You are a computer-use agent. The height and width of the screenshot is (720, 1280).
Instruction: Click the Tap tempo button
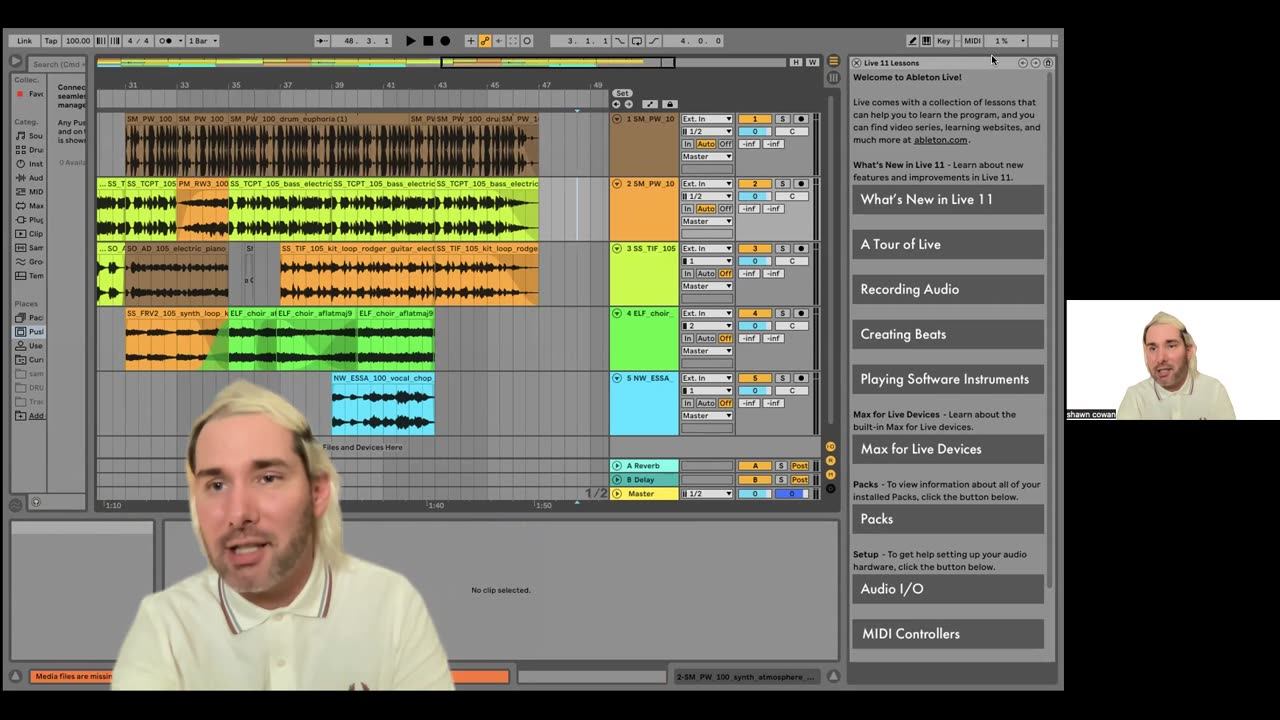point(51,41)
